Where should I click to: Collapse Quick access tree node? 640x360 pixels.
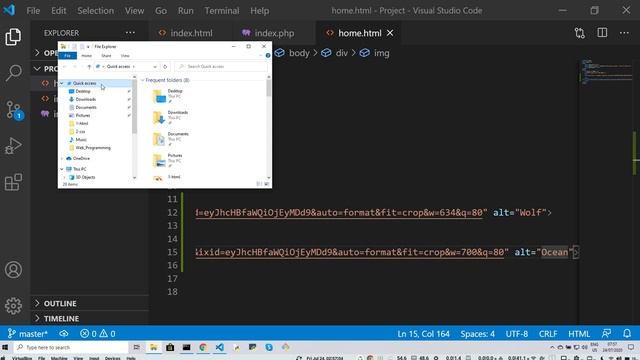(62, 83)
